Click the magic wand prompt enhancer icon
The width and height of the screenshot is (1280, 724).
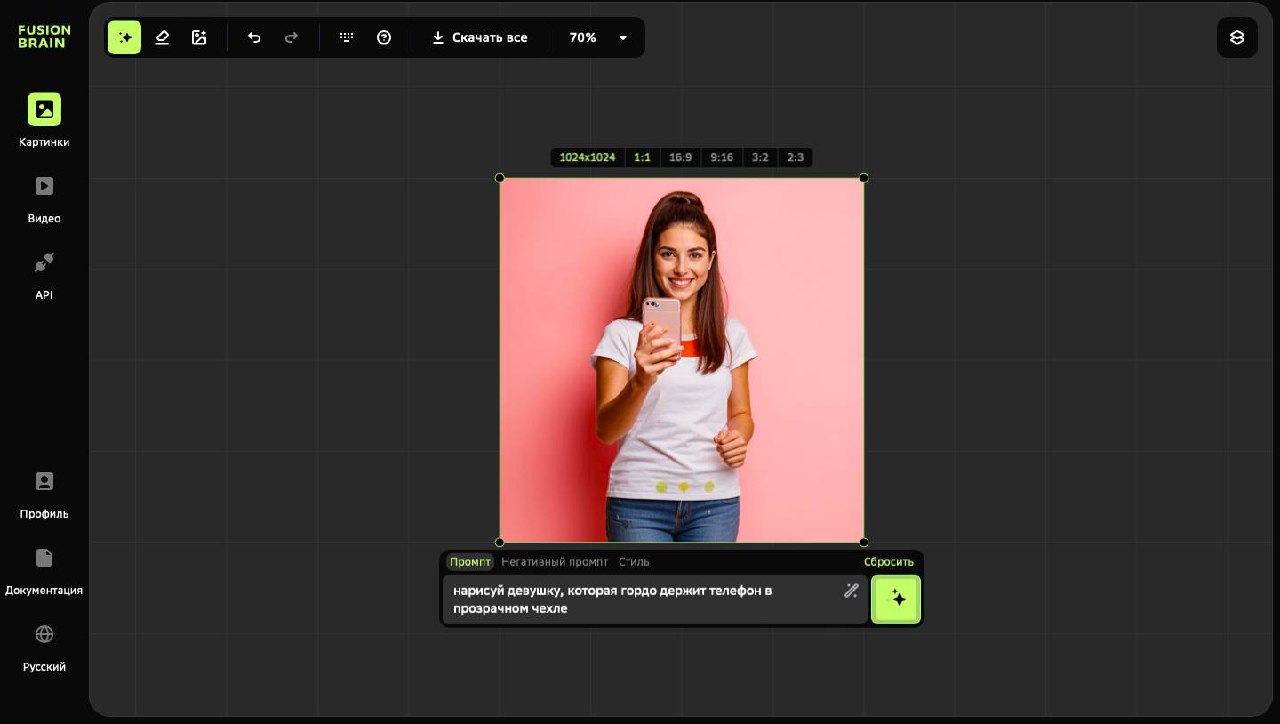click(x=851, y=591)
